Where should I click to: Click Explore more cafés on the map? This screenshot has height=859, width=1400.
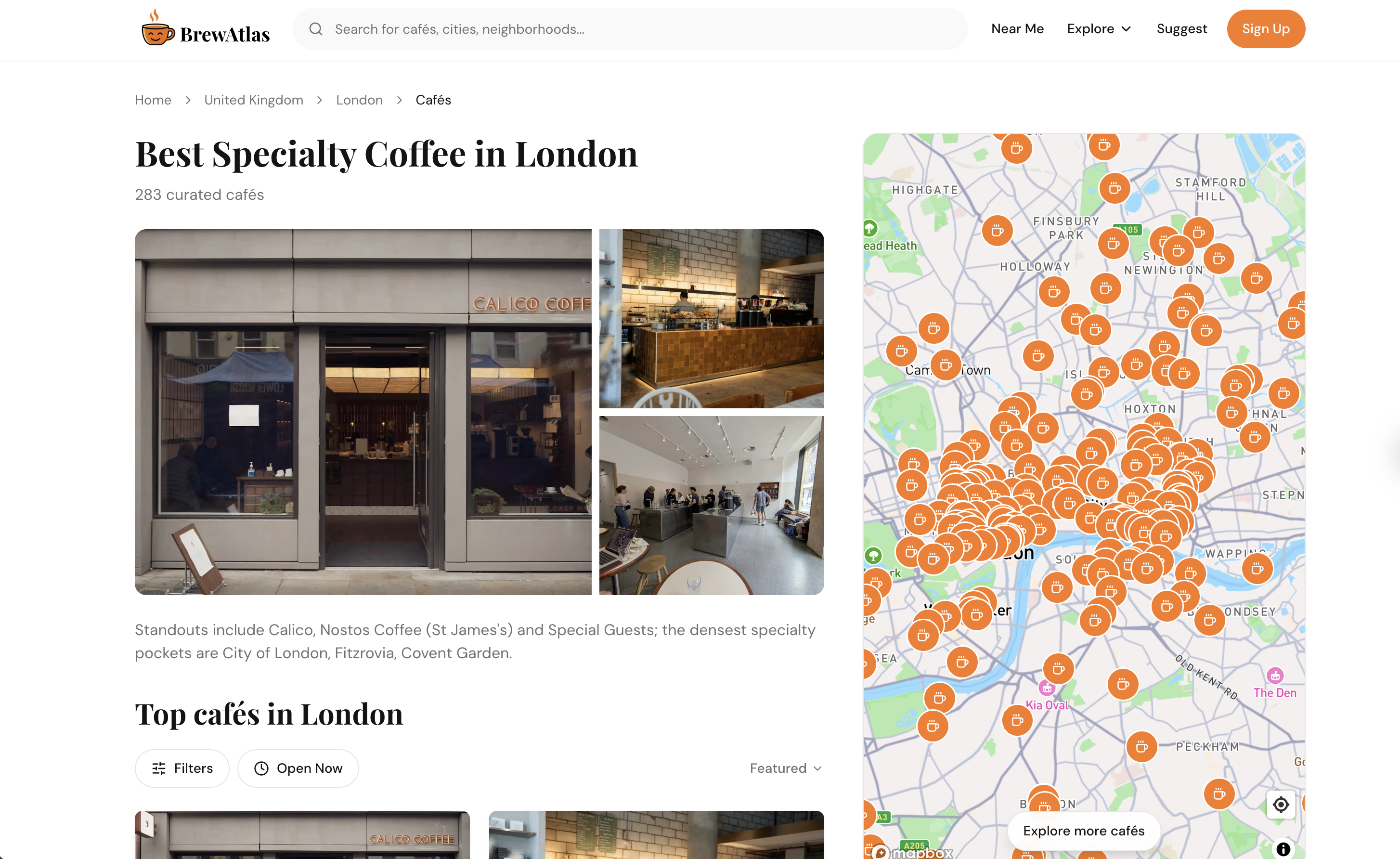1084,831
